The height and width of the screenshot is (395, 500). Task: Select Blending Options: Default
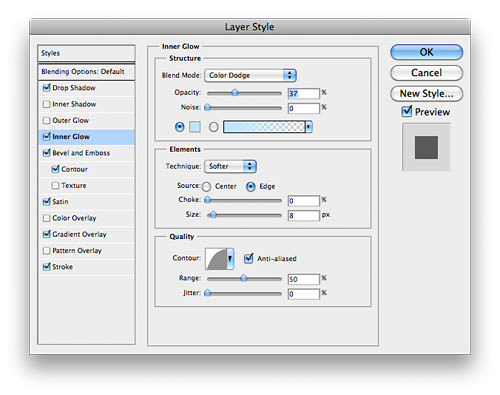86,72
